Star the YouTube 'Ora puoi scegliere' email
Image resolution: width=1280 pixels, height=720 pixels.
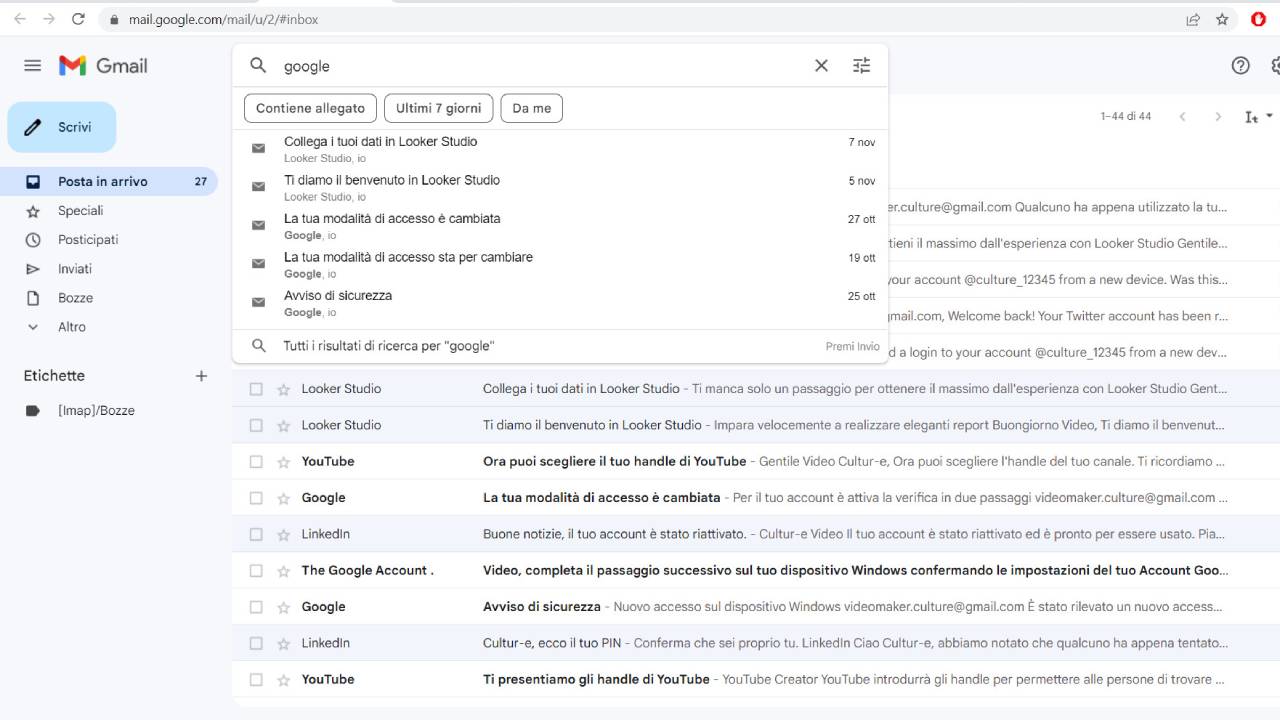(283, 462)
